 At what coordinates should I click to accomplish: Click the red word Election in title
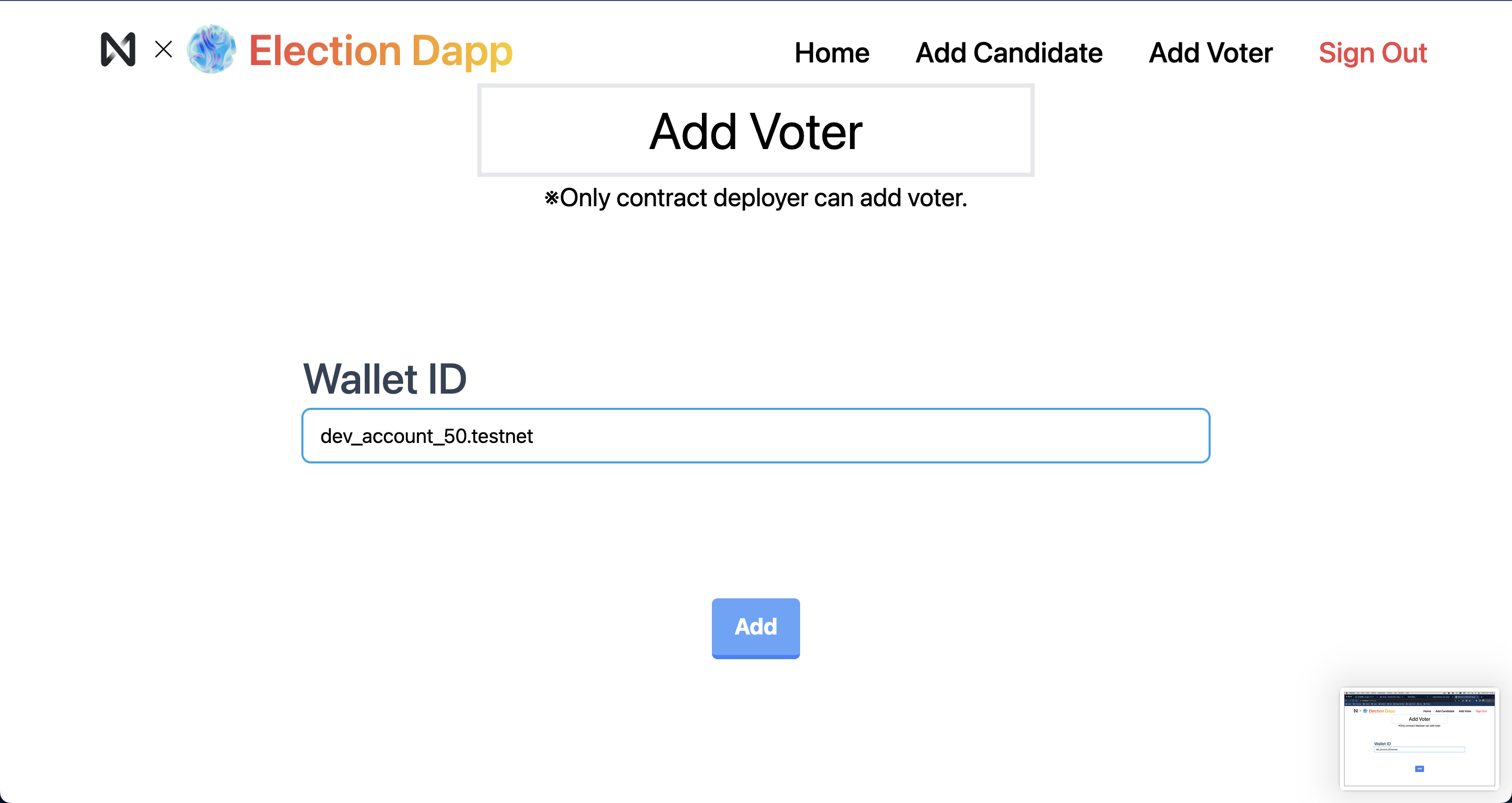[325, 50]
